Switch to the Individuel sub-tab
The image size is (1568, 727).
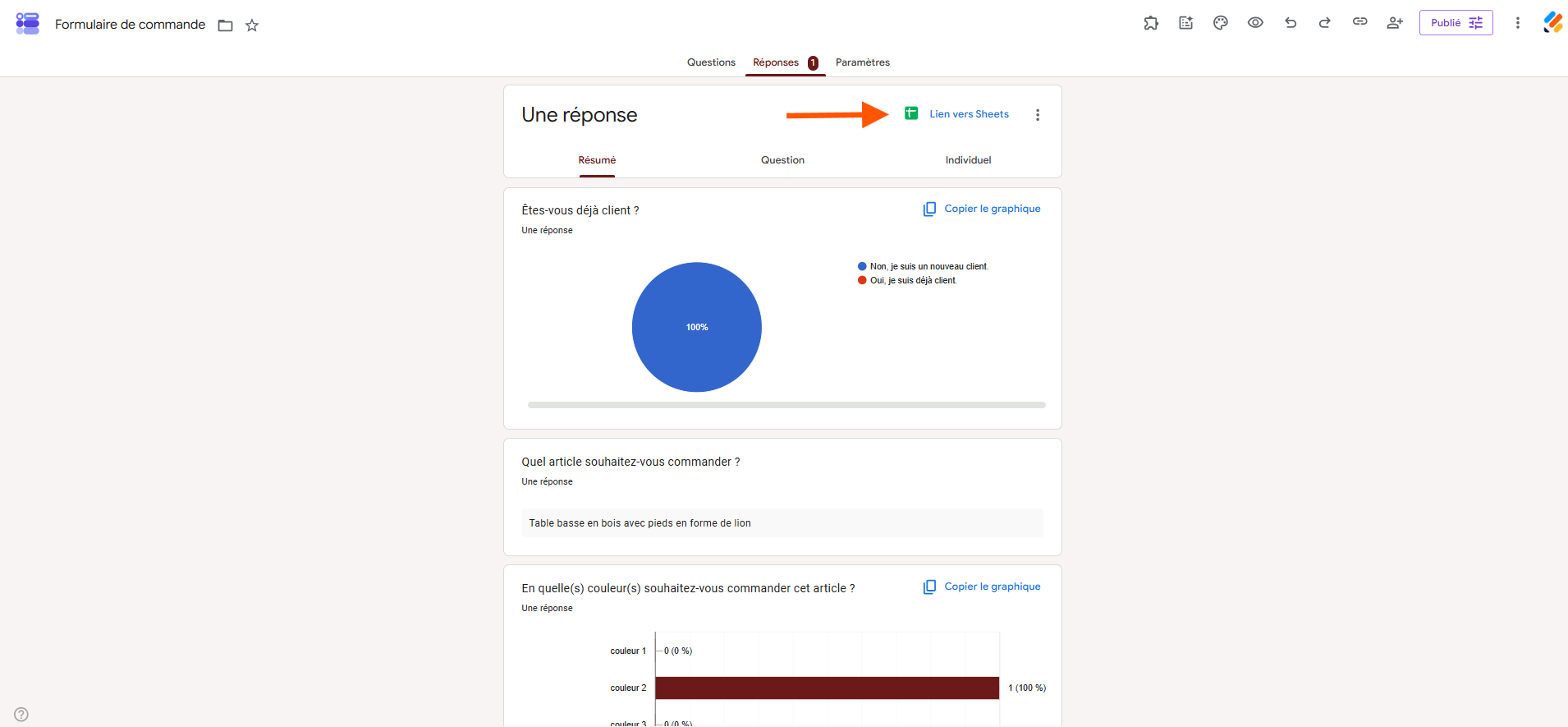pyautogui.click(x=968, y=160)
